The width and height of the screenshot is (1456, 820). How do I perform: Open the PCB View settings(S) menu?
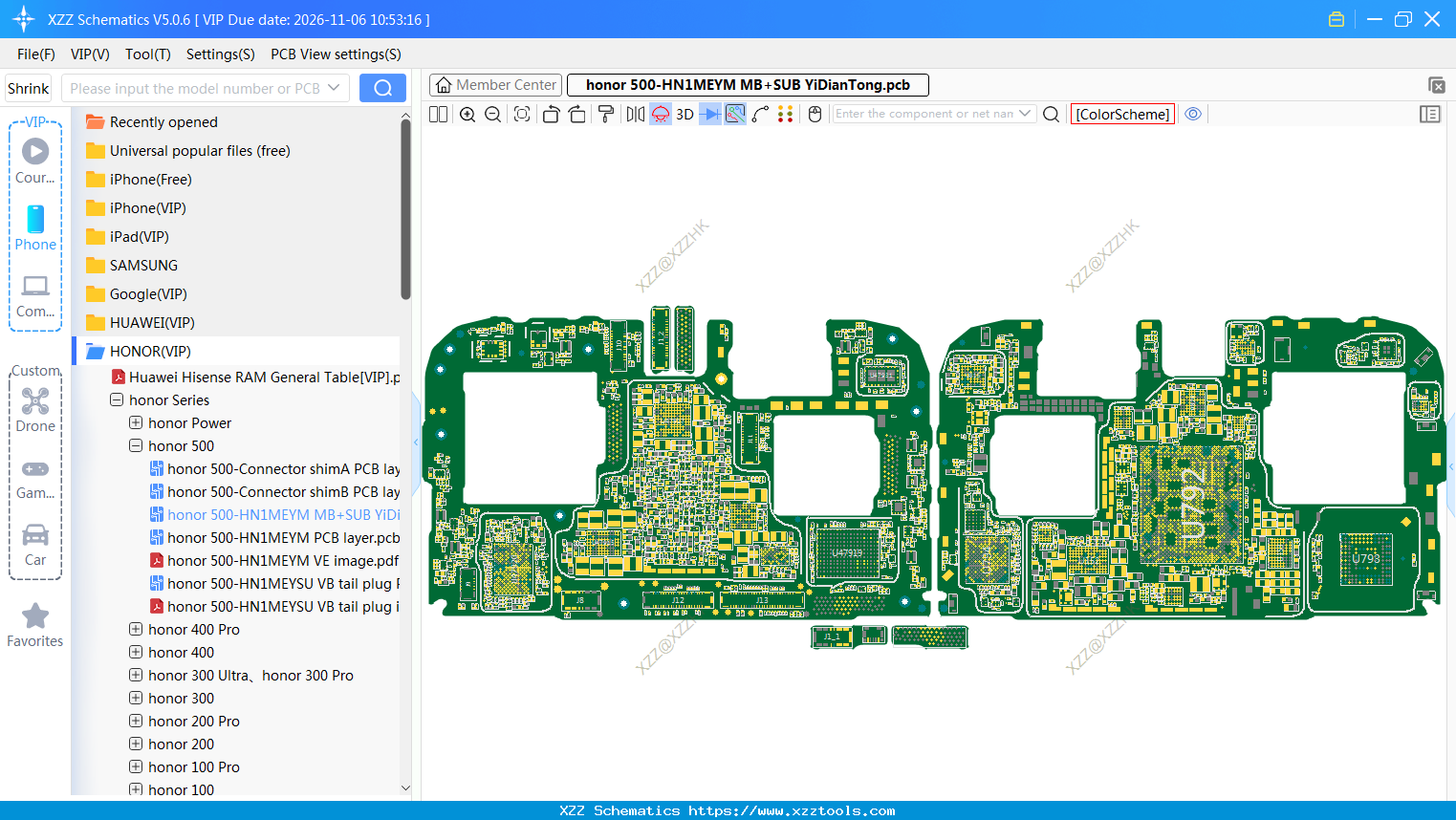[x=336, y=54]
